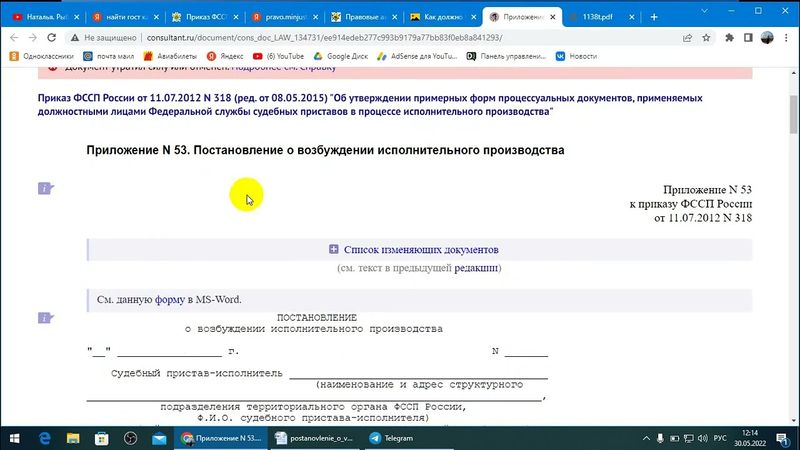Select the heading 'Приложение N 53. Постановление о возбуждении'
This screenshot has height=450, width=800.
coord(325,150)
